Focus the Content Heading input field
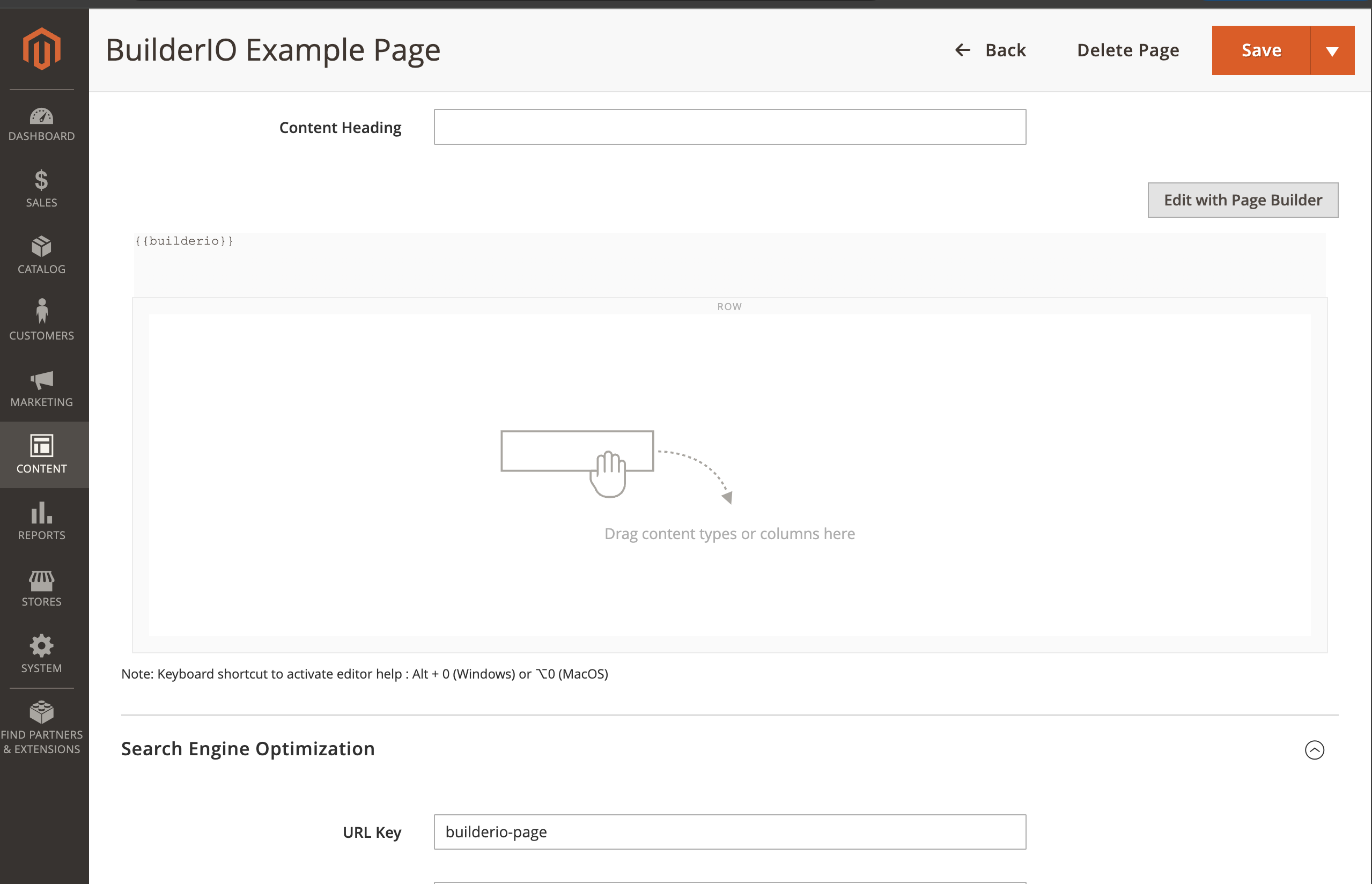Screen dimensions: 1372x884 (729, 127)
